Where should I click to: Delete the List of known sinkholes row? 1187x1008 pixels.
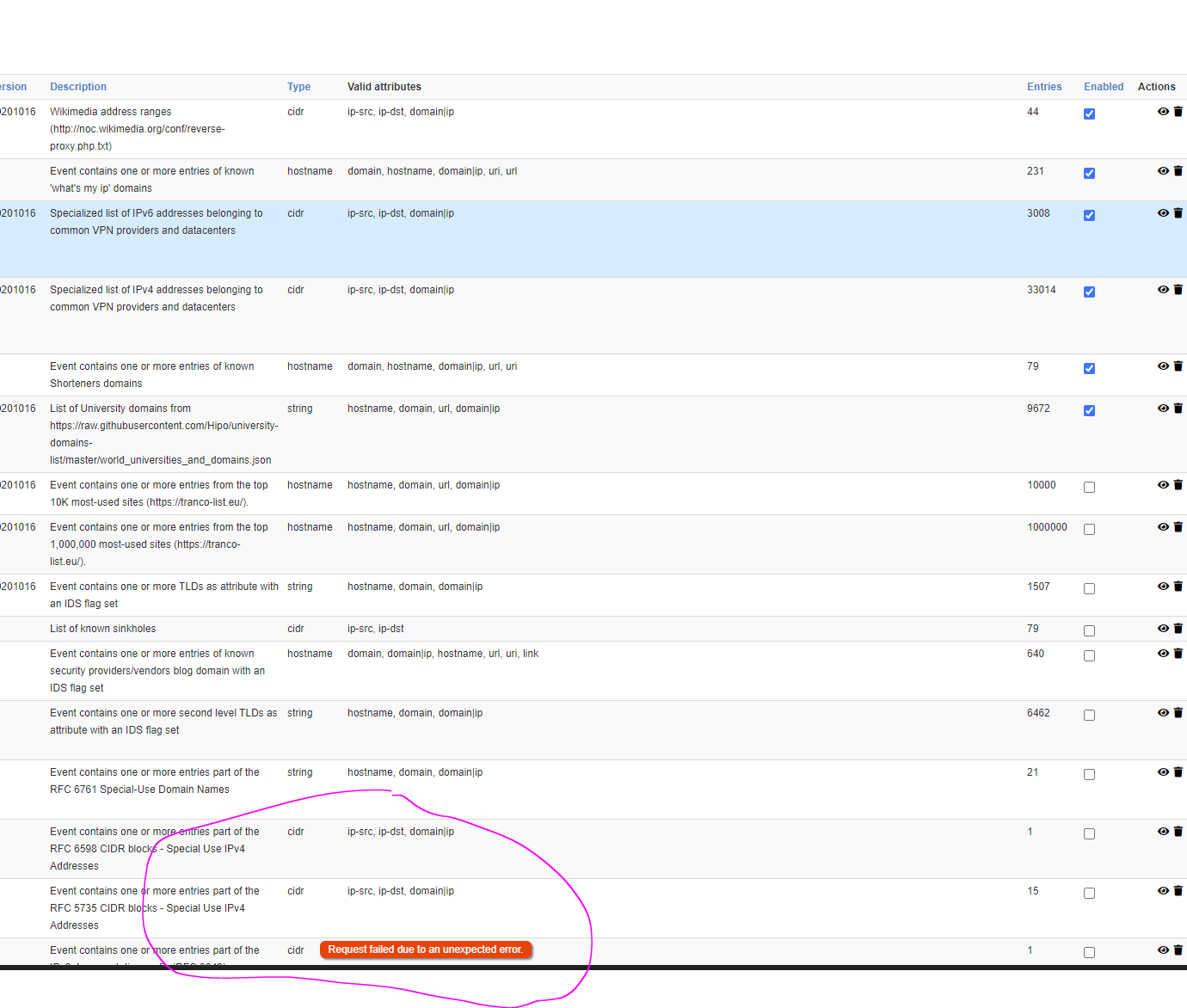tap(1178, 629)
